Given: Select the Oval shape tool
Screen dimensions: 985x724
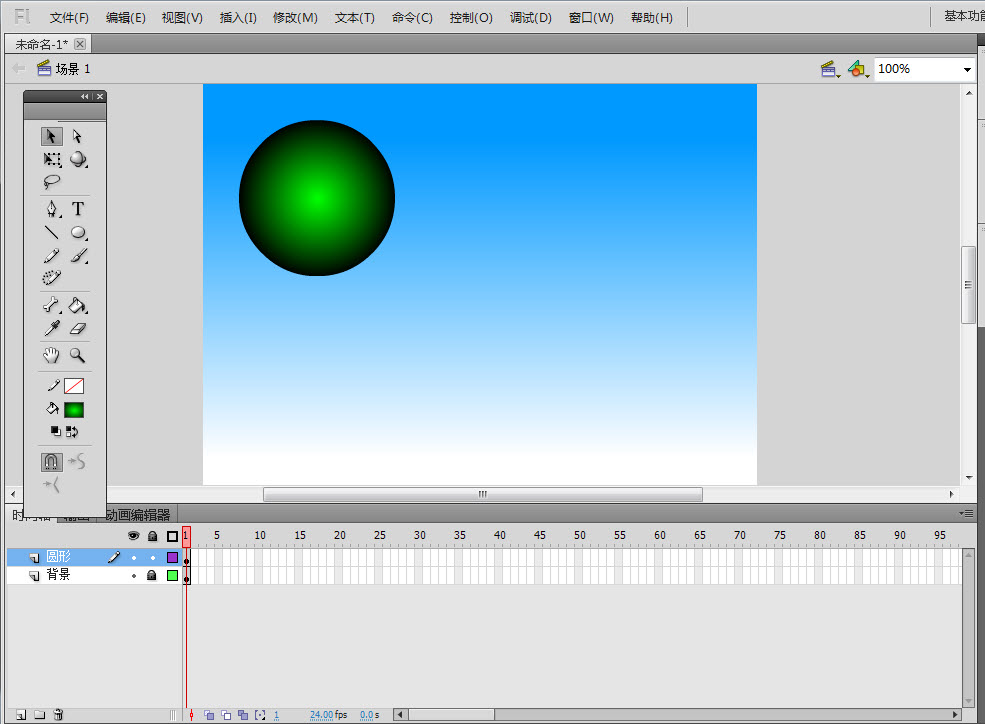Looking at the screenshot, I should 78,232.
